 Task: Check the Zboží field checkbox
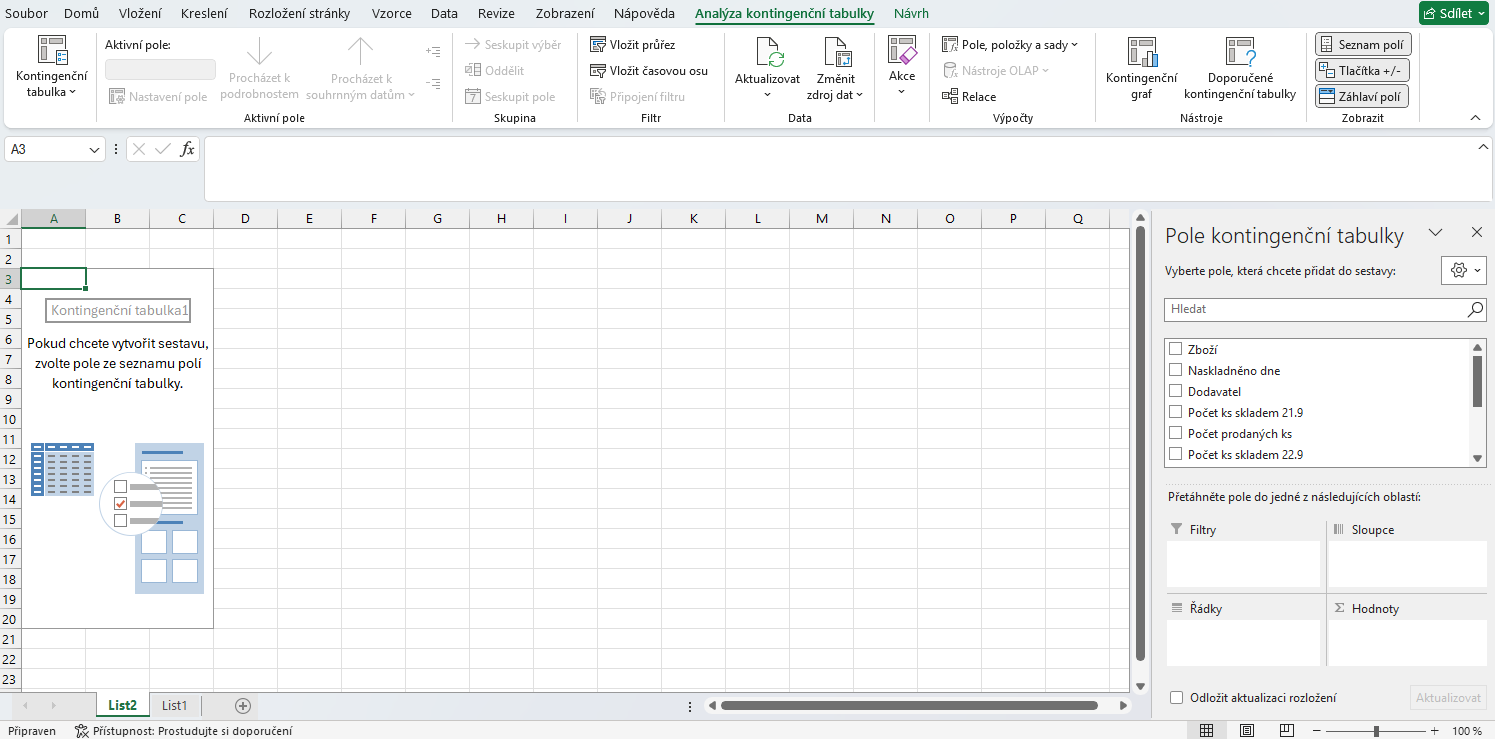(x=1175, y=349)
